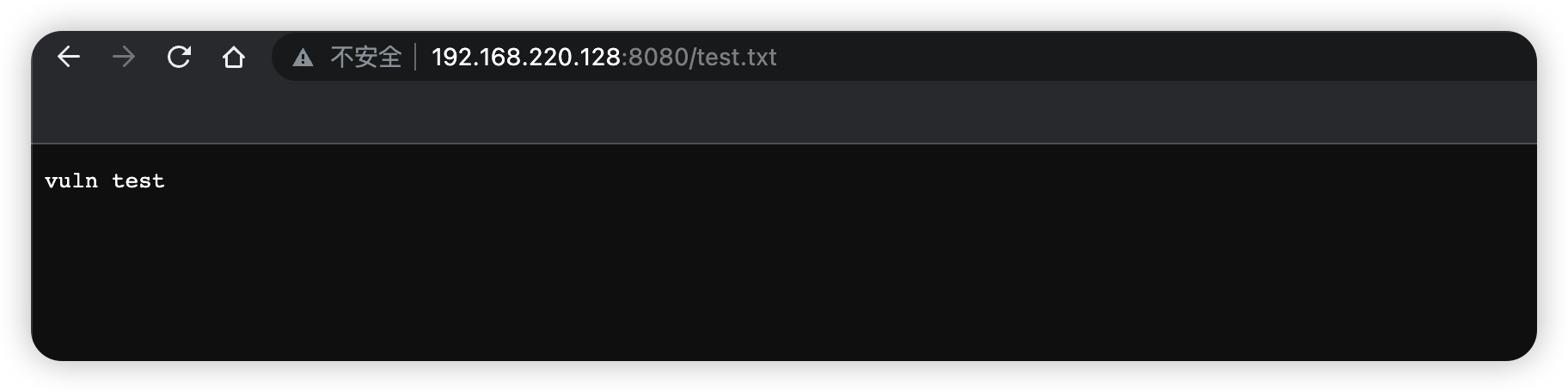This screenshot has height=392, width=1568.
Task: Click the greyed-out forward arrow button
Action: tap(124, 57)
